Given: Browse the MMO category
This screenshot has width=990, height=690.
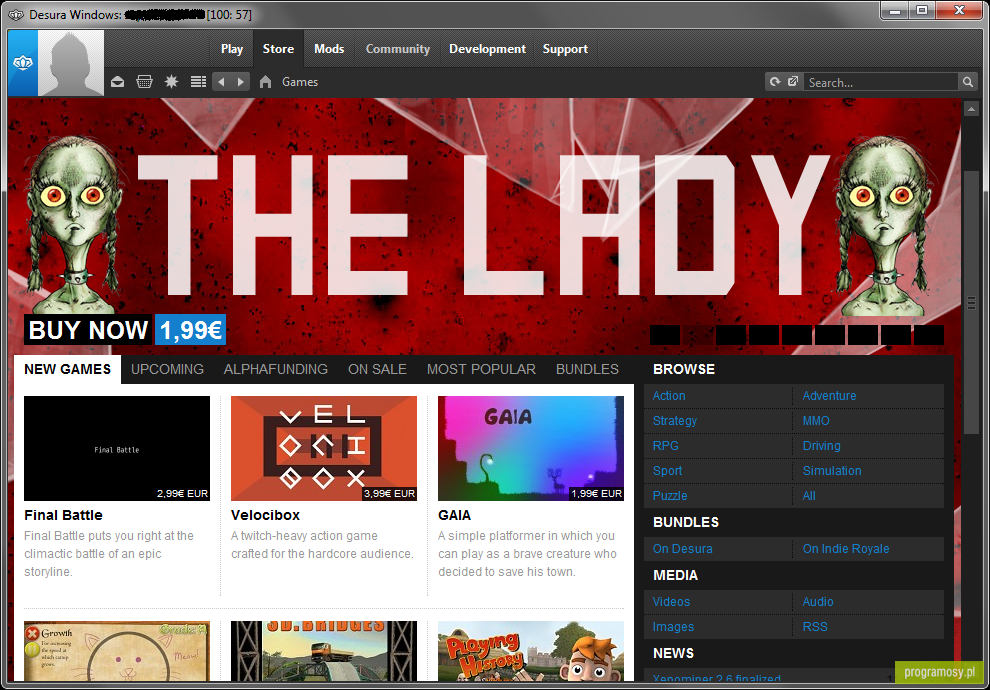Looking at the screenshot, I should tap(816, 421).
